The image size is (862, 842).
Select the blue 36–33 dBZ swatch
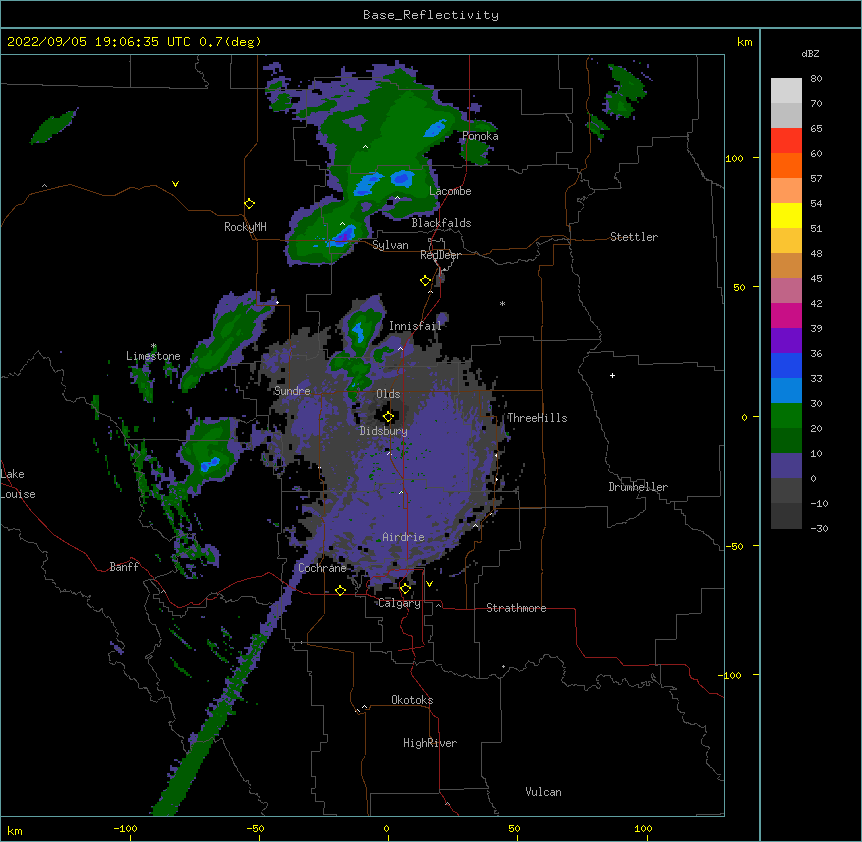[786, 365]
